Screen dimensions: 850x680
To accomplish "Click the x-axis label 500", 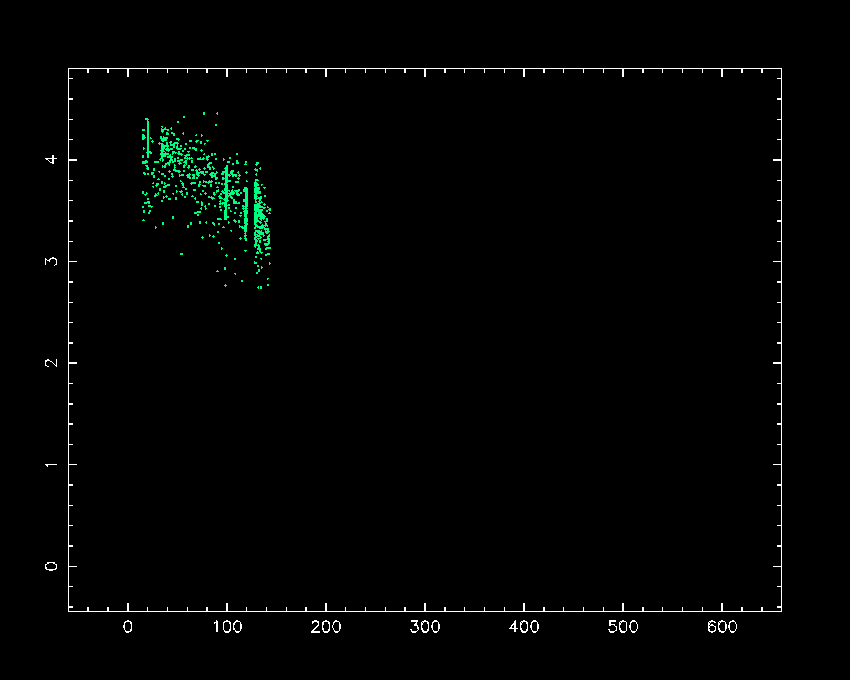I will (623, 627).
